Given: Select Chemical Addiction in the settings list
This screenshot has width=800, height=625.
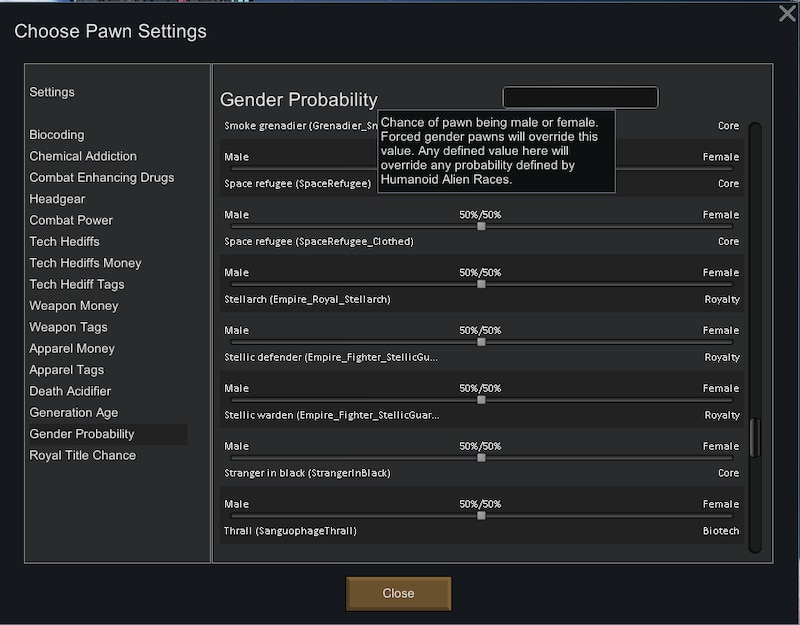Looking at the screenshot, I should 83,156.
